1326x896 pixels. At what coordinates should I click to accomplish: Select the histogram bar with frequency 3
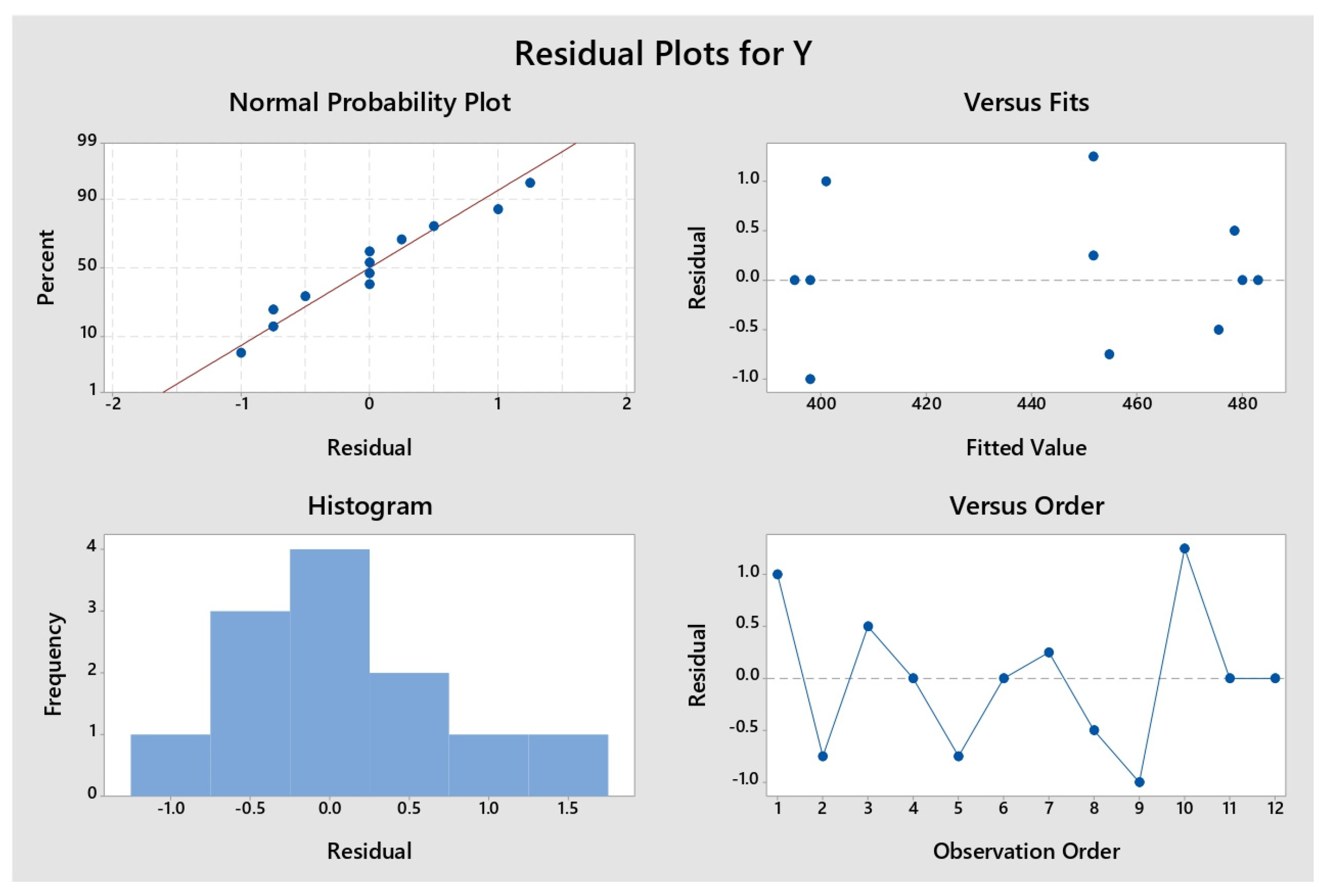click(250, 703)
